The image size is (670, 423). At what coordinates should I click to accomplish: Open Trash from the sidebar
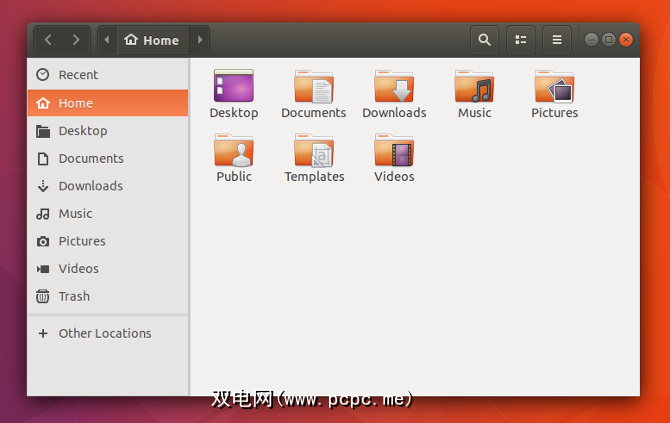tap(108, 296)
